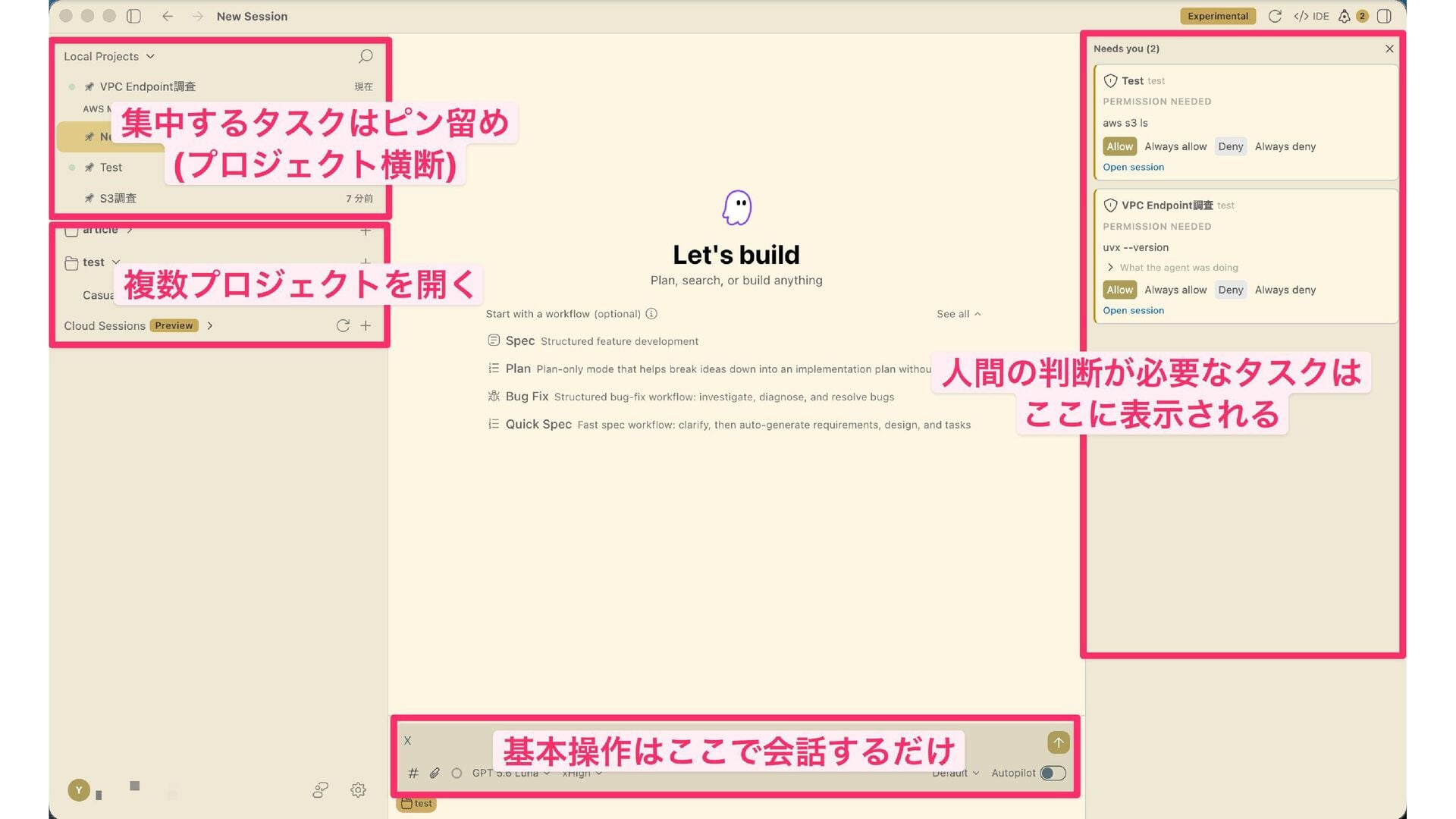
Task: Deny the uvx --version command
Action: pyautogui.click(x=1230, y=290)
